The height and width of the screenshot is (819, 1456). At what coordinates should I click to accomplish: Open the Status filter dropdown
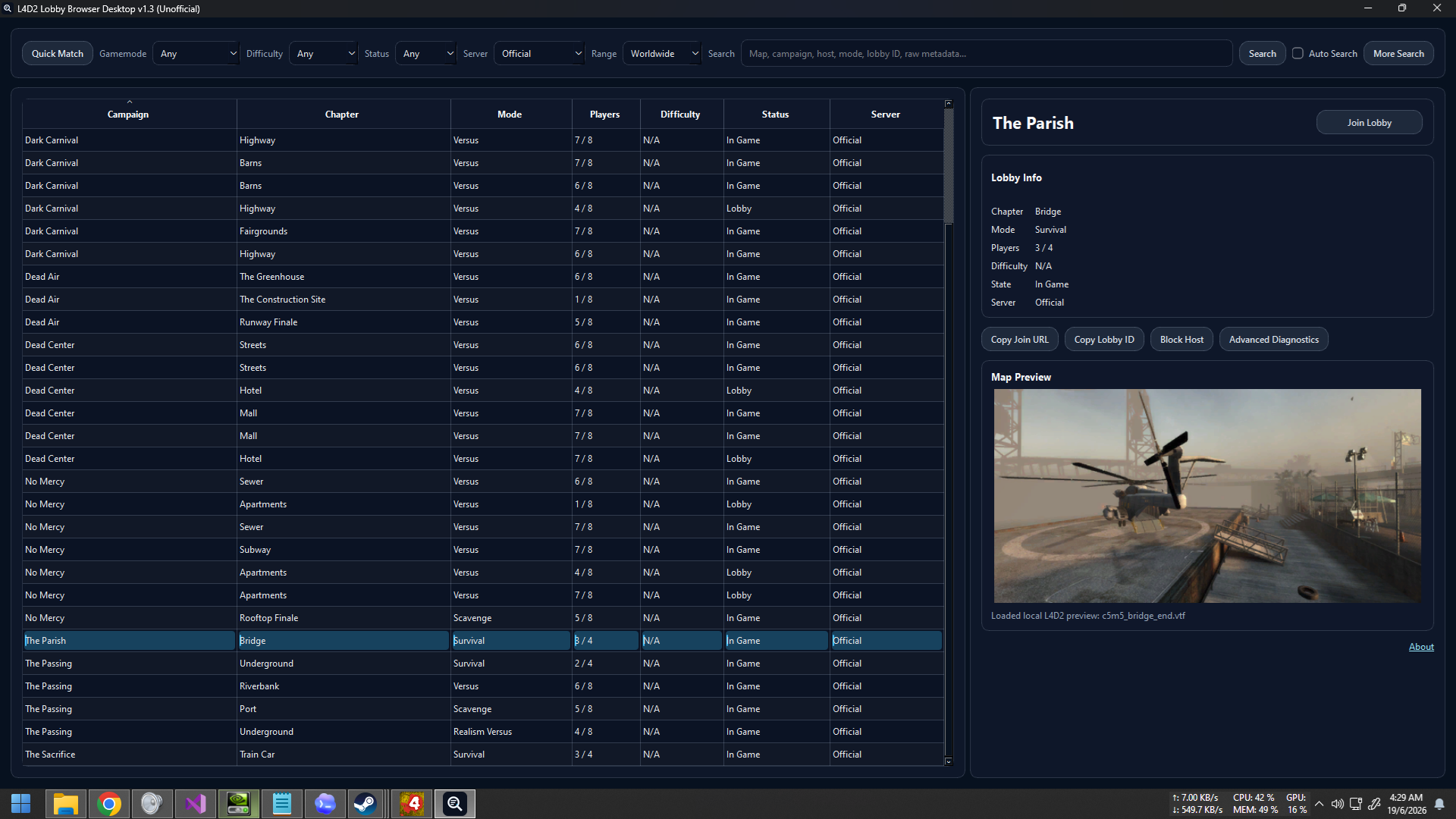pyautogui.click(x=426, y=54)
